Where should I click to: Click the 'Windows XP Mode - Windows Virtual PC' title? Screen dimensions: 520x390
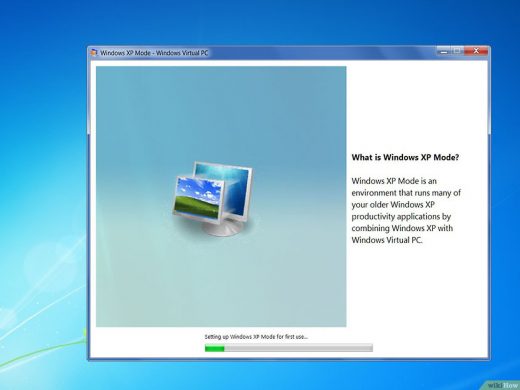click(x=154, y=53)
